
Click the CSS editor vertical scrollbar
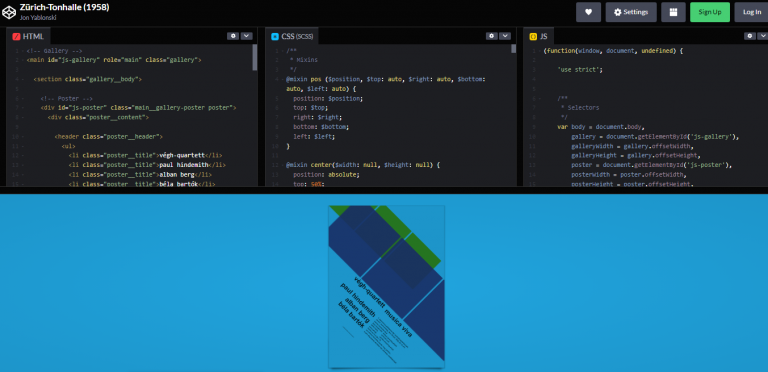click(x=513, y=48)
